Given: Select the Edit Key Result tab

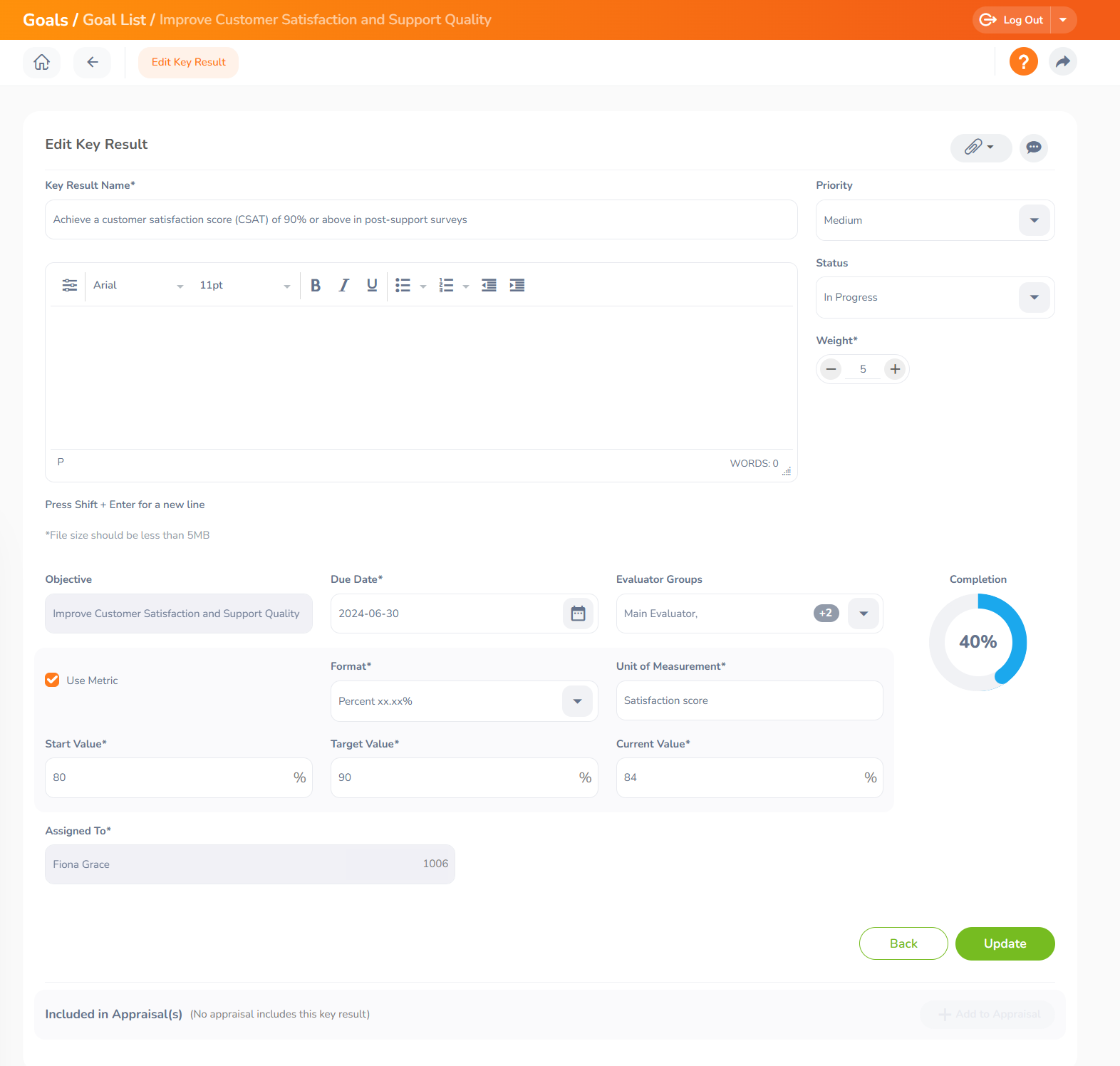Looking at the screenshot, I should pyautogui.click(x=189, y=62).
